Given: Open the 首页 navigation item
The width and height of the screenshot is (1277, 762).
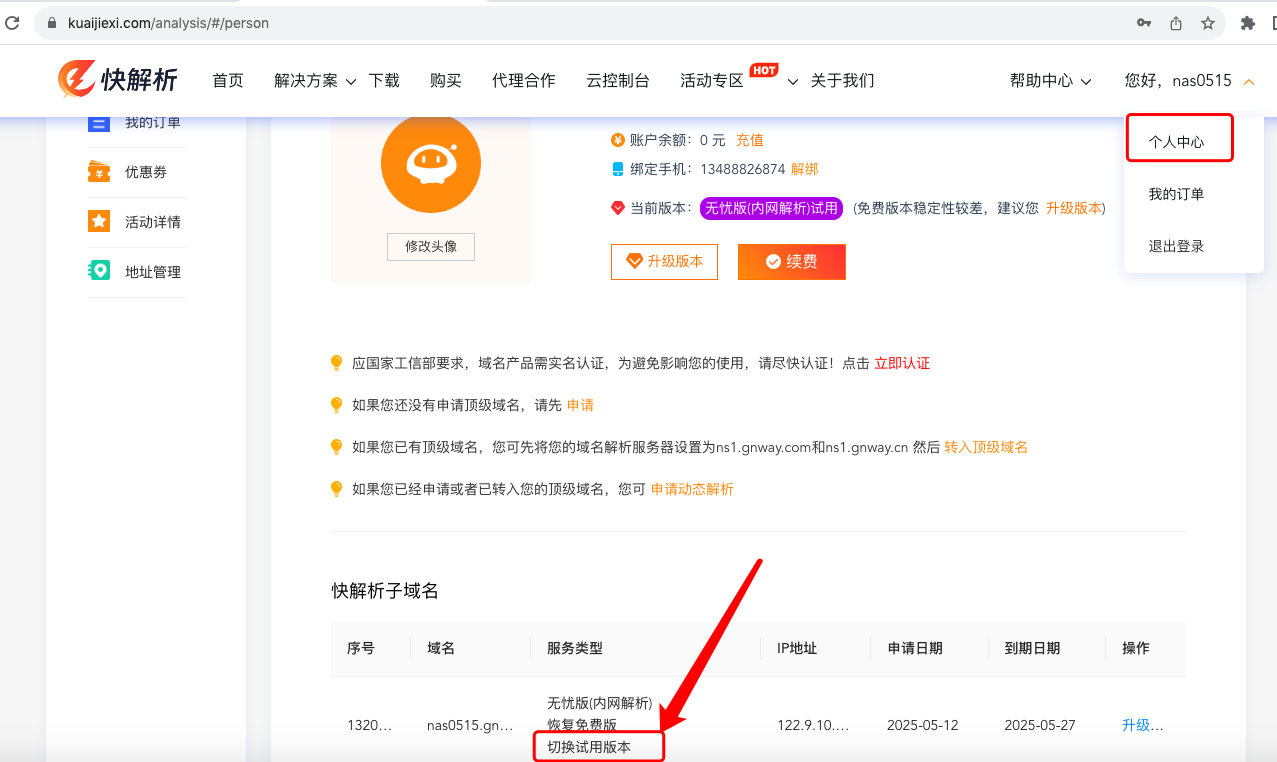Looking at the screenshot, I should click(x=228, y=81).
